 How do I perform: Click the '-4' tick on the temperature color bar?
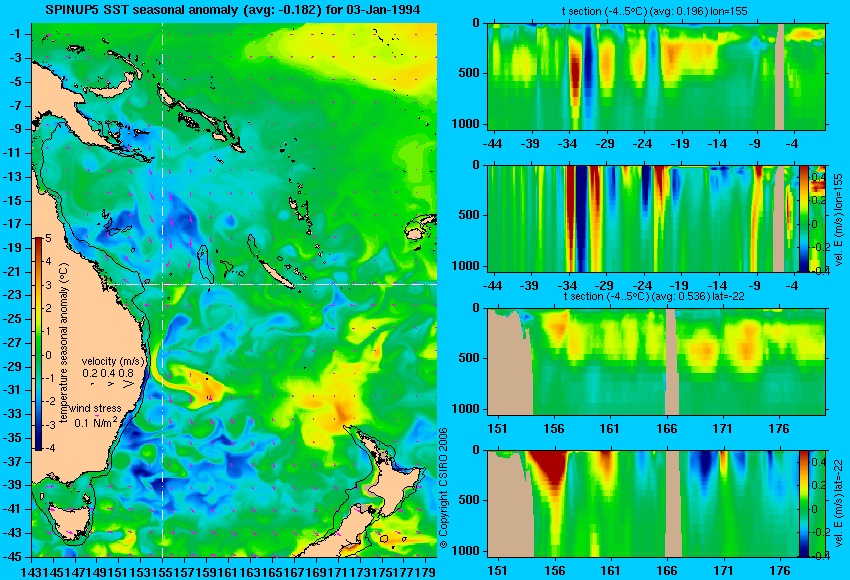48,448
